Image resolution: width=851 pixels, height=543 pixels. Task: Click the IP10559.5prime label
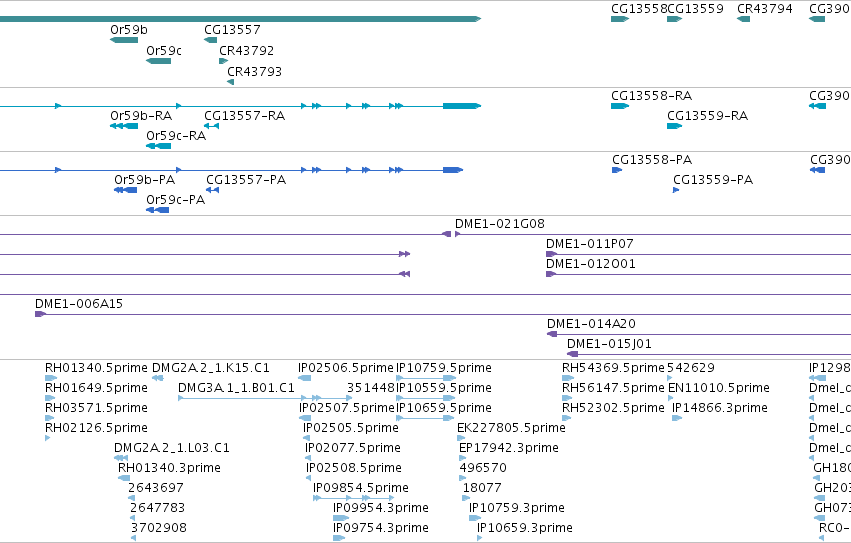[444, 388]
